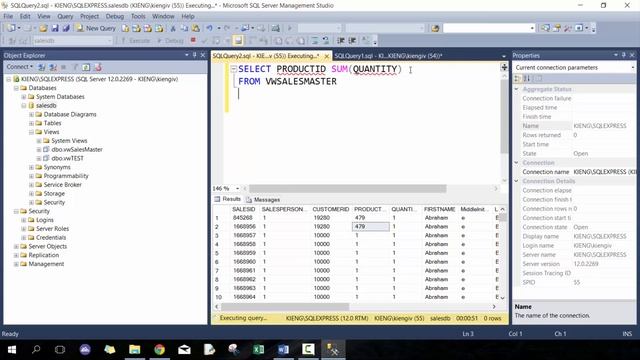The height and width of the screenshot is (360, 640).
Task: Select the Server Roles folder
Action: click(52, 229)
